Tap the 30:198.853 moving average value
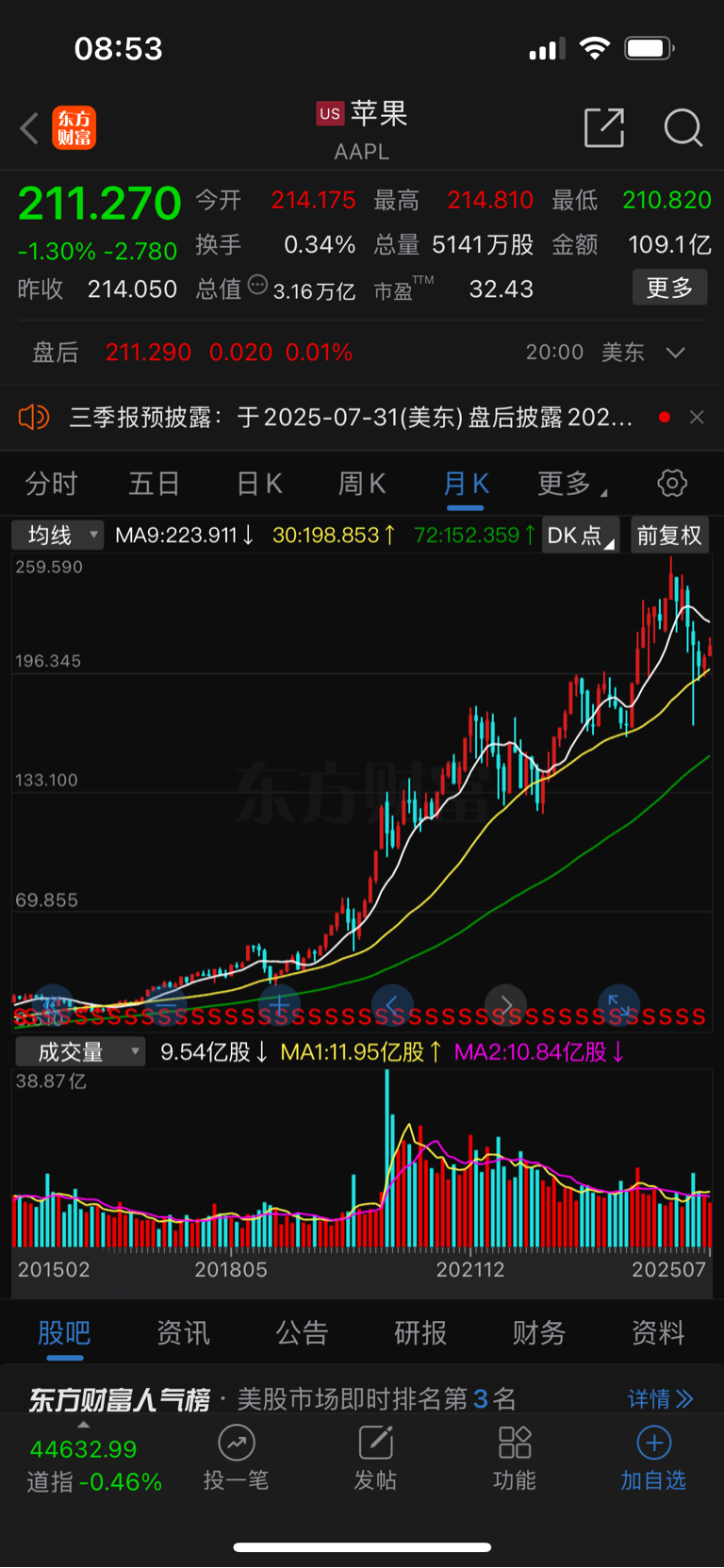 pyautogui.click(x=334, y=536)
